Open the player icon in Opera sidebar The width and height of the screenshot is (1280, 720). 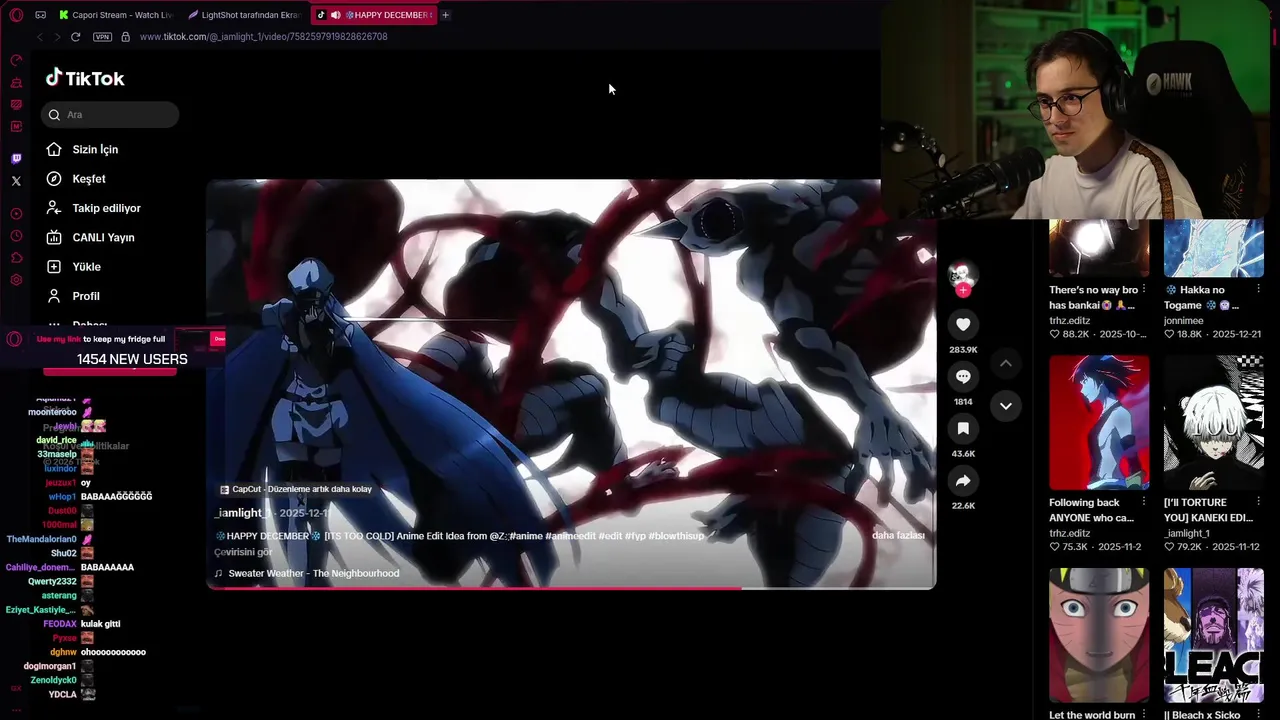16,214
